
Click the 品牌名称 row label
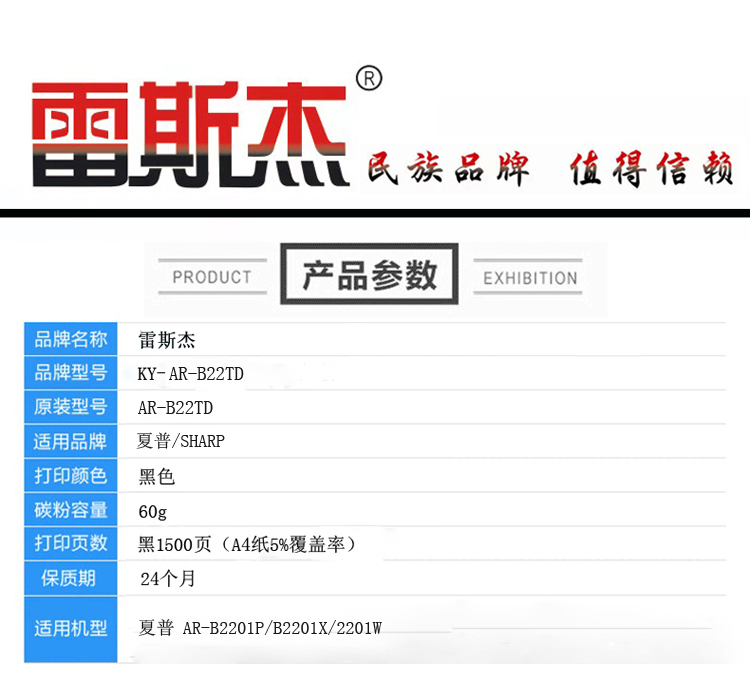71,340
